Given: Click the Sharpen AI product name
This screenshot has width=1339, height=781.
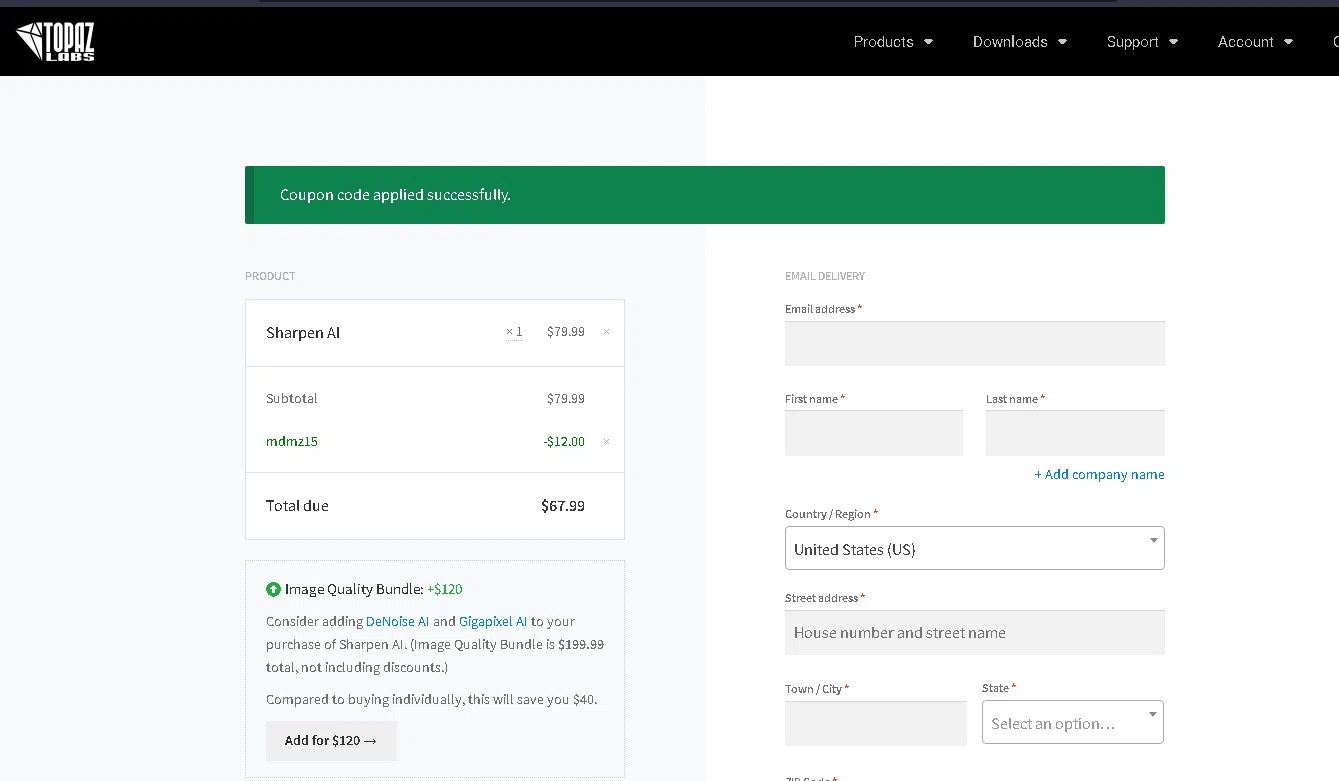Looking at the screenshot, I should click(303, 333).
